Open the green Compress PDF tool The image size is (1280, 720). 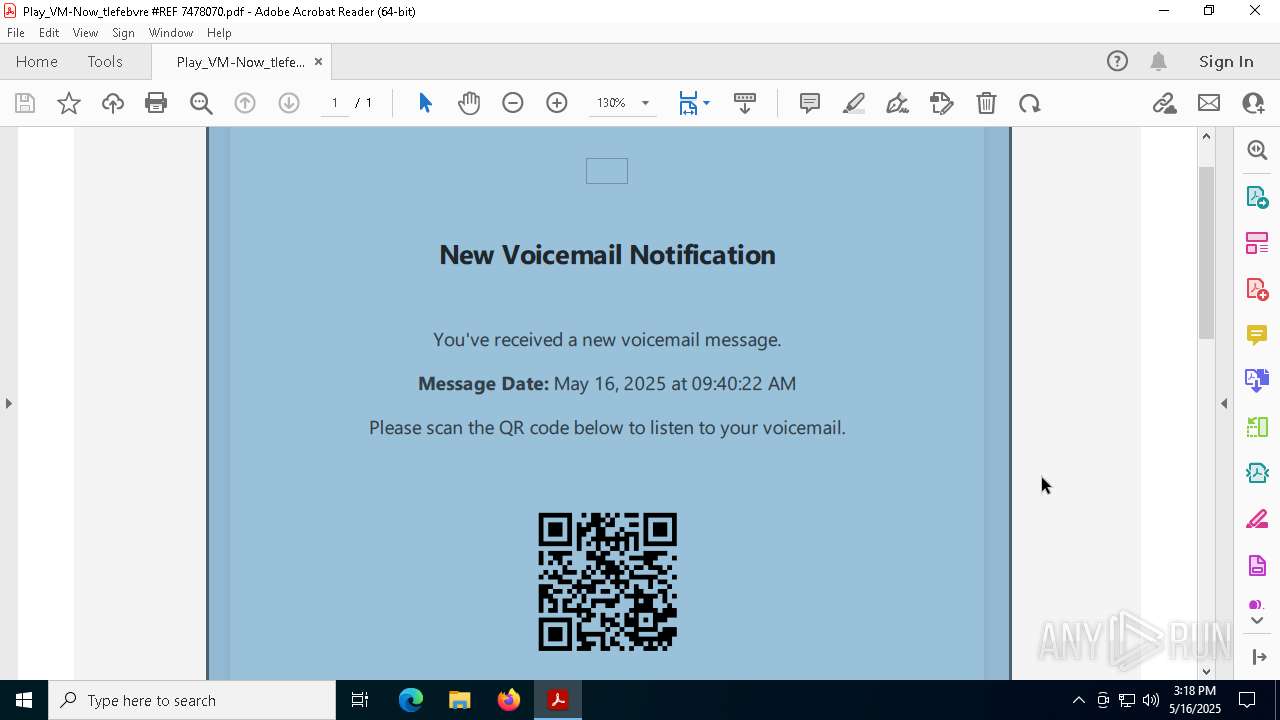pyautogui.click(x=1257, y=427)
